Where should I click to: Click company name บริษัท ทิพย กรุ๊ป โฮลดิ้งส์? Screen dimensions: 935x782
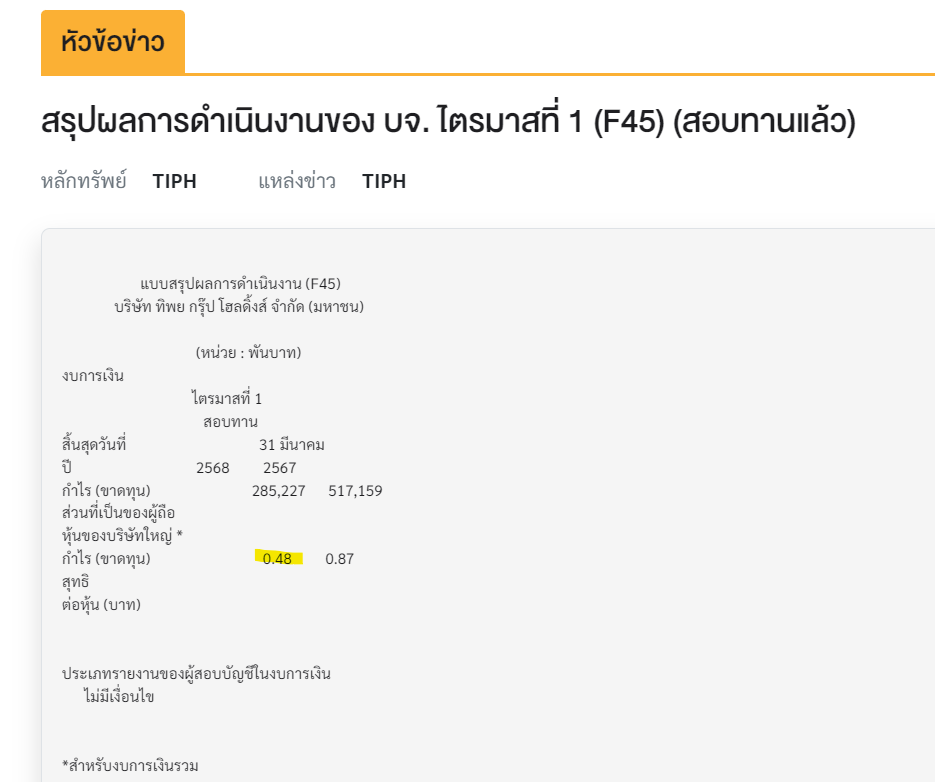pyautogui.click(x=239, y=307)
